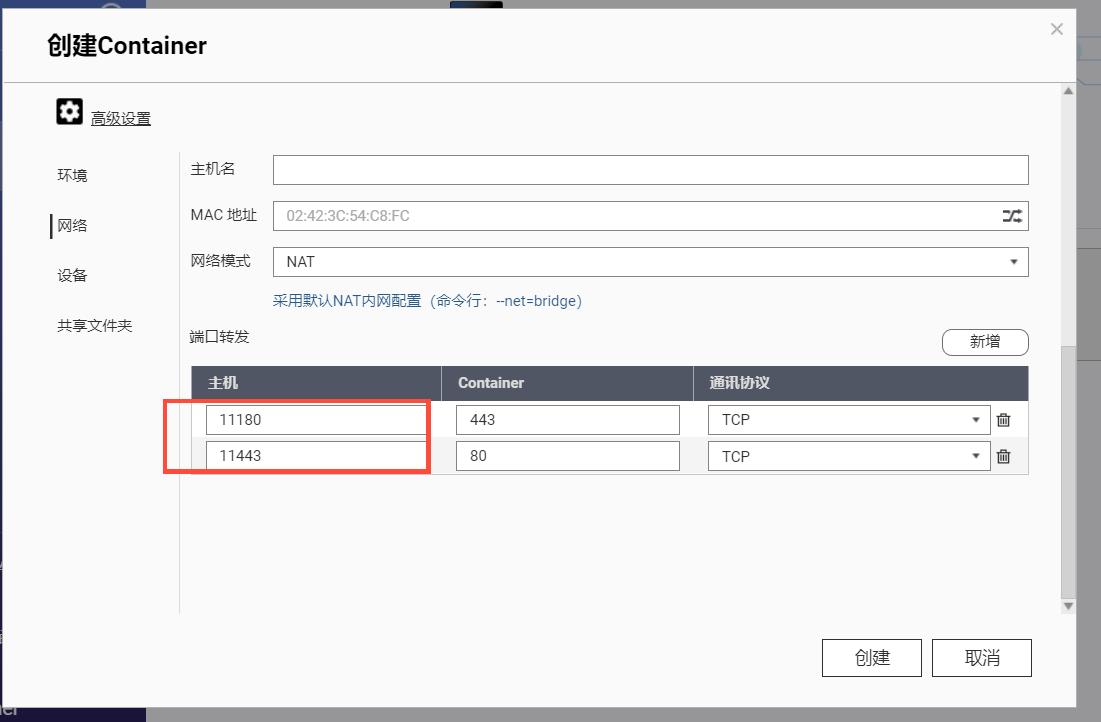This screenshot has width=1101, height=722.
Task: Click 创建 to create the container
Action: [871, 657]
